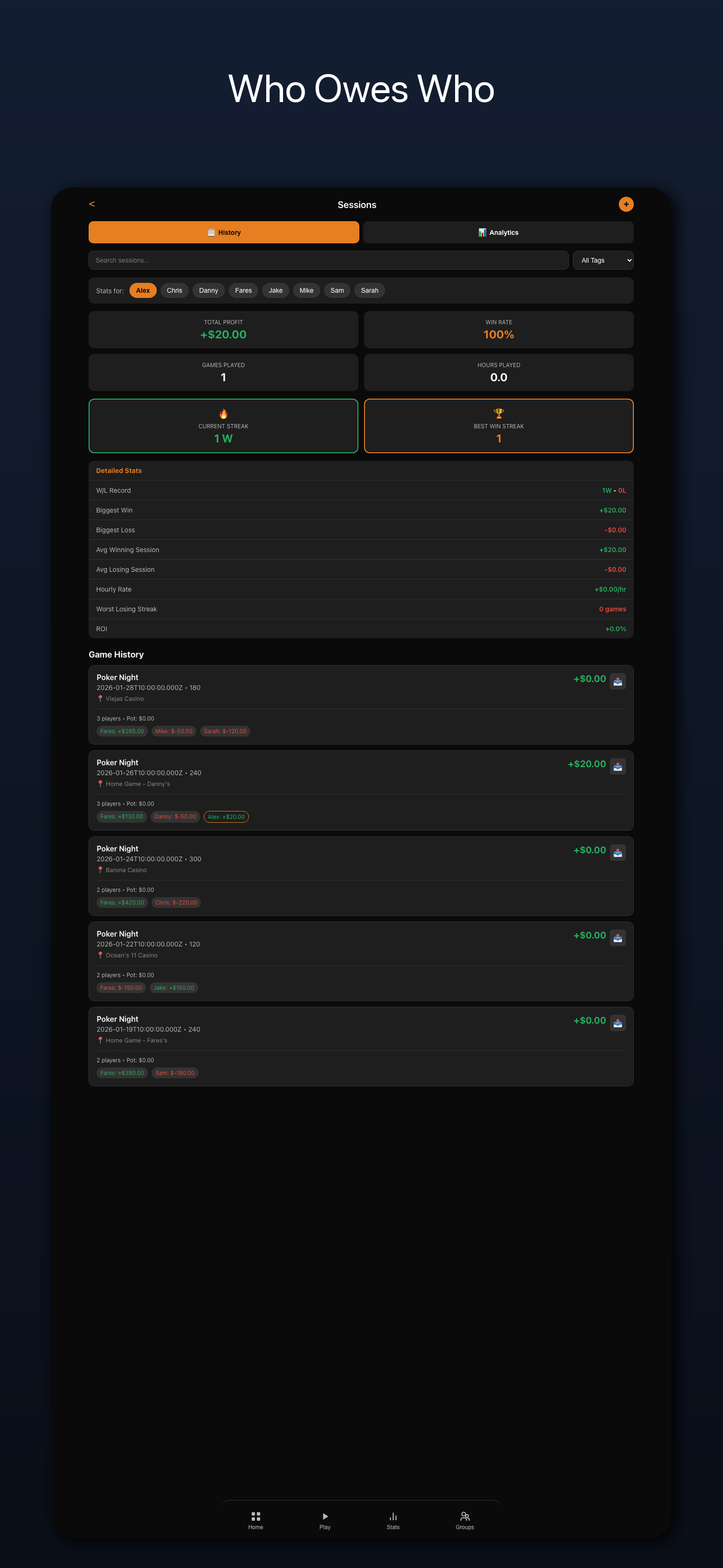Screen dimensions: 723x1568
Task: Click the Worst Losing Streak row
Action: pos(361,609)
